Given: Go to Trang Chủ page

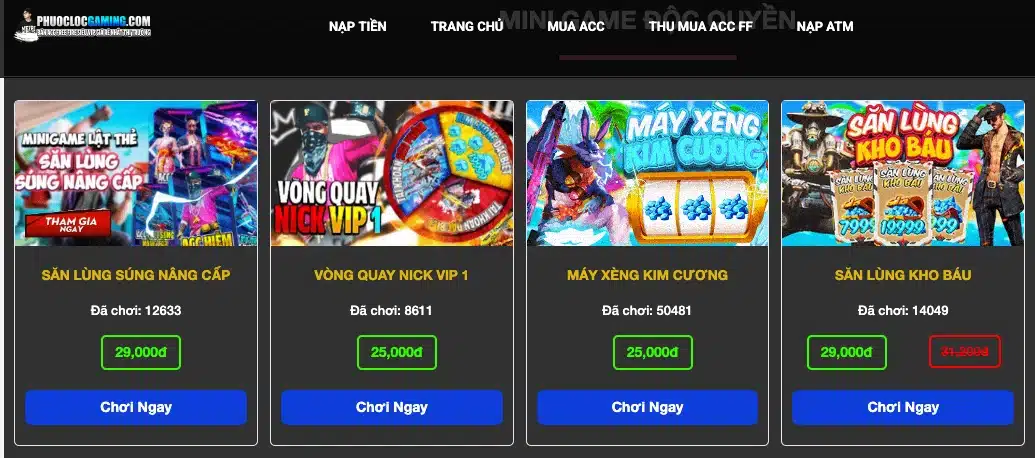Looking at the screenshot, I should pyautogui.click(x=467, y=26).
